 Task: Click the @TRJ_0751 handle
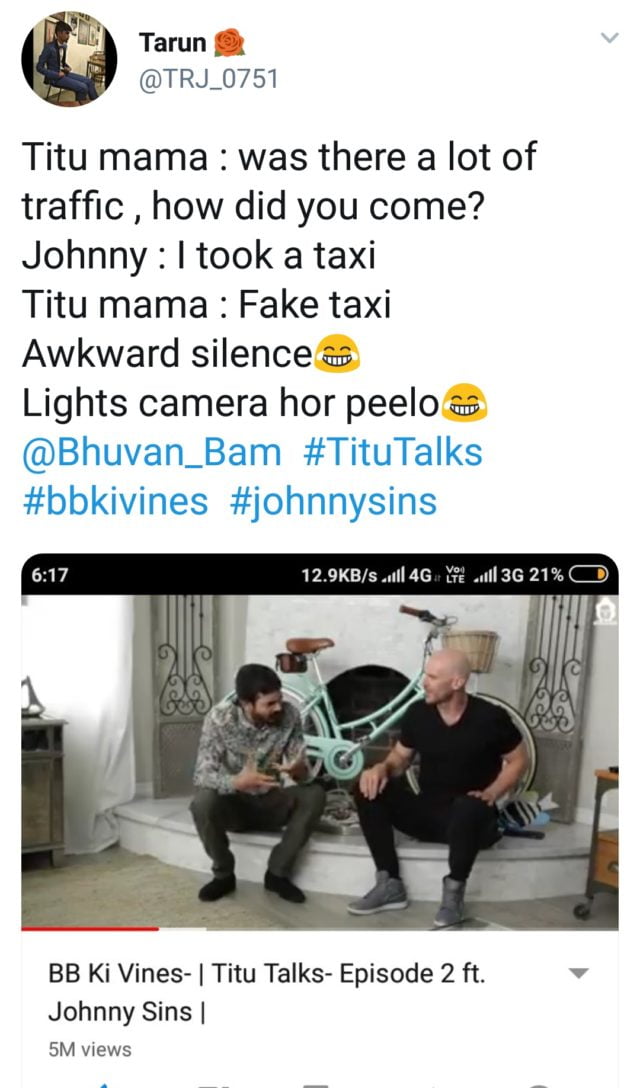click(x=208, y=79)
